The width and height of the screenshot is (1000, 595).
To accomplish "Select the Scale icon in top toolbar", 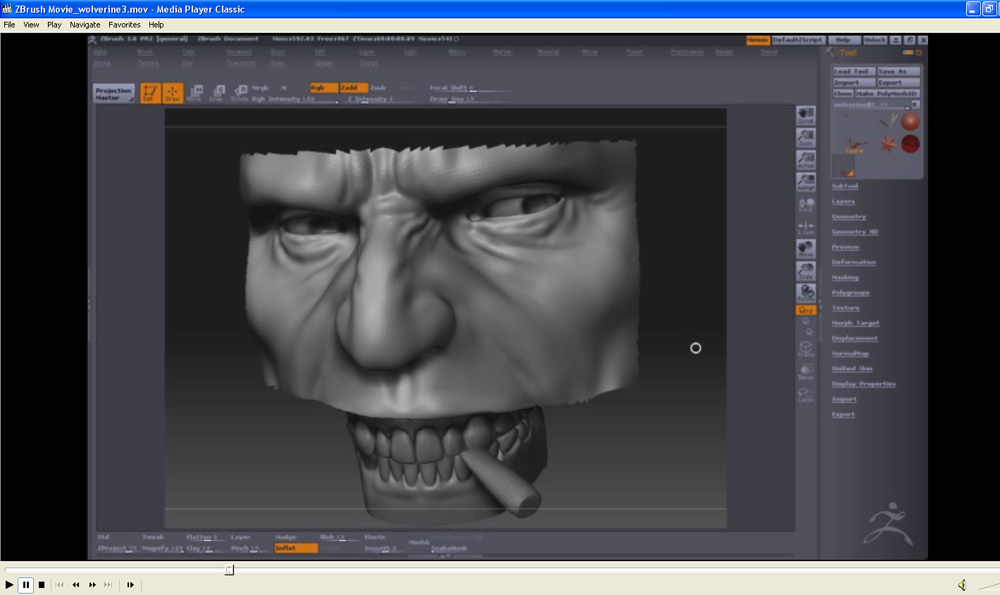I will click(216, 93).
